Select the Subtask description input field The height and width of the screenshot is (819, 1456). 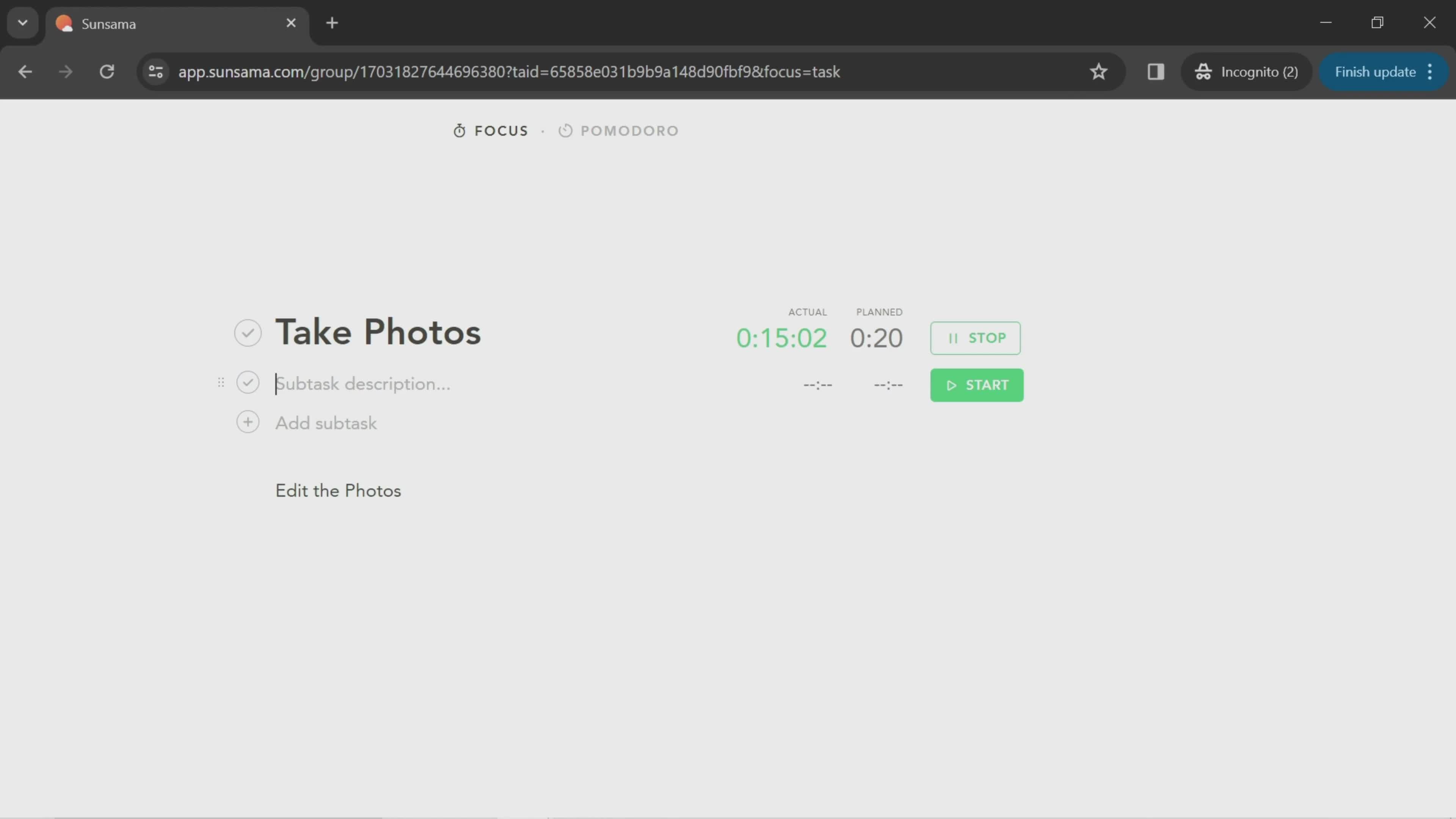click(x=363, y=383)
